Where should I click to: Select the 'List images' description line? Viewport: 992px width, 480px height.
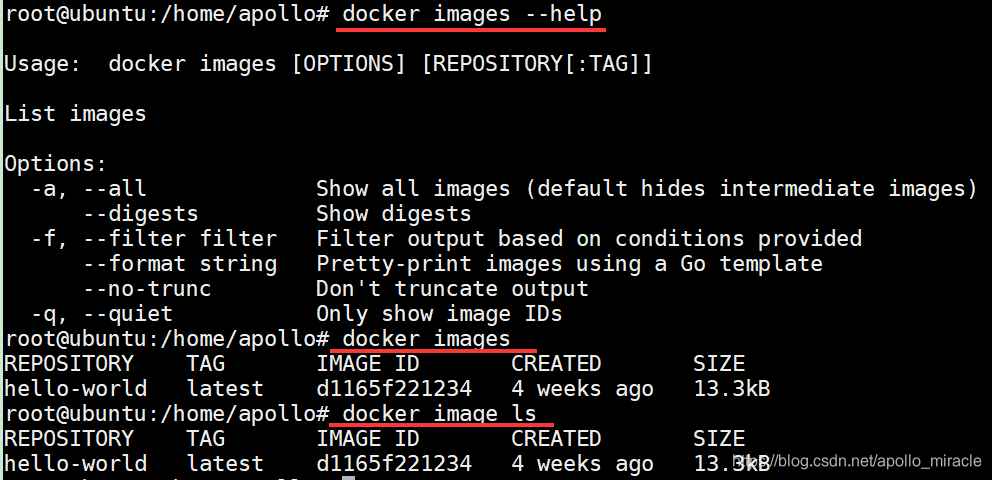(75, 114)
